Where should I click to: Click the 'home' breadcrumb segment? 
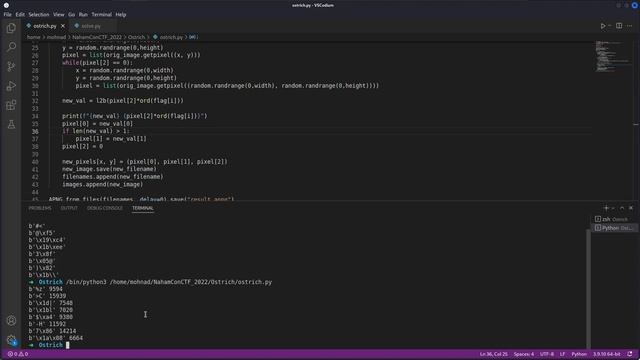33,37
